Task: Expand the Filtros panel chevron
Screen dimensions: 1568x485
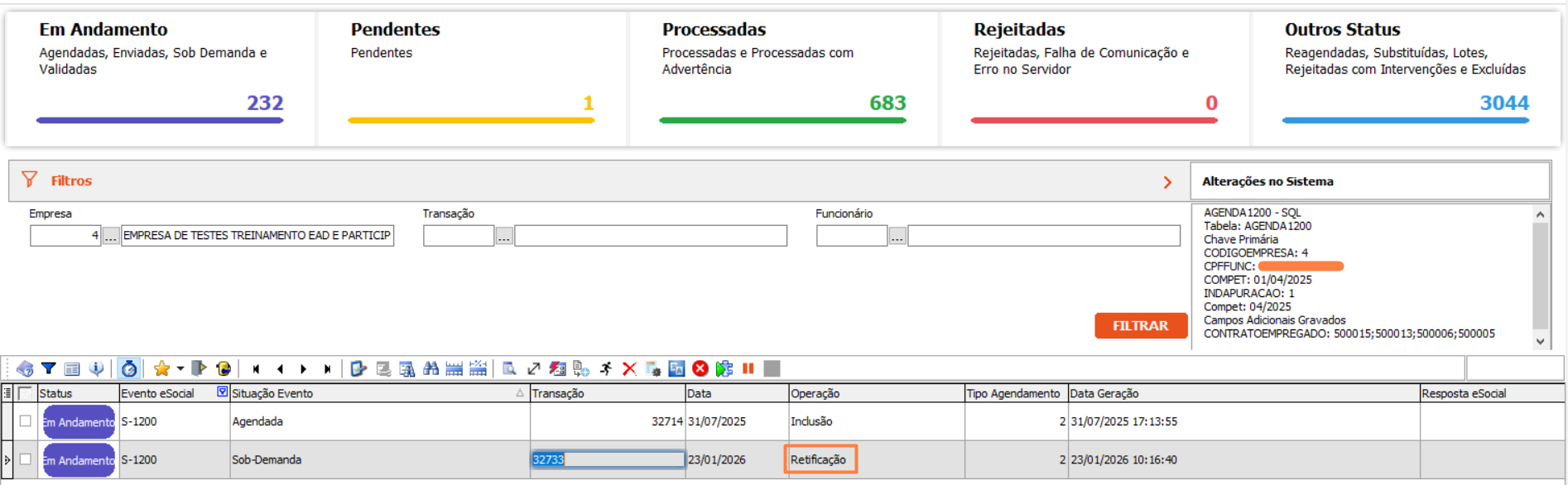Action: (x=1167, y=182)
